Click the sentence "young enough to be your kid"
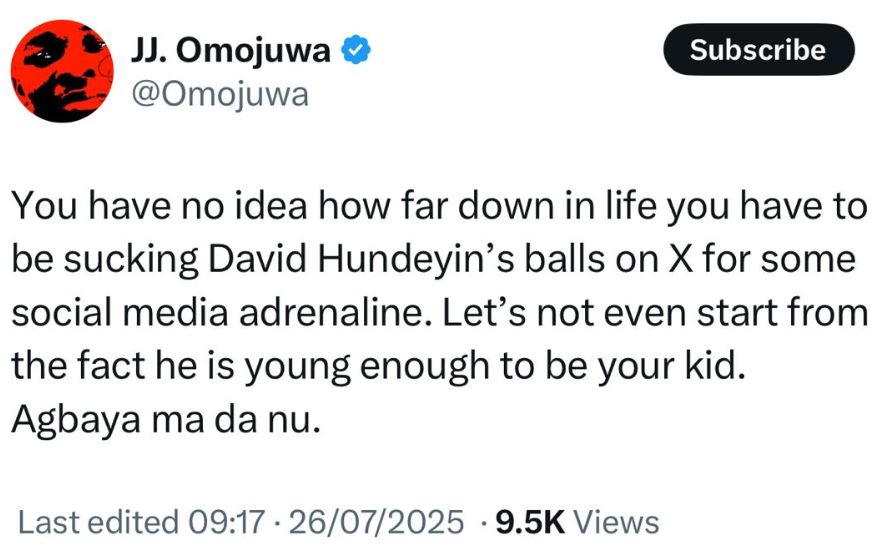This screenshot has height=554, width=880. (x=516, y=364)
